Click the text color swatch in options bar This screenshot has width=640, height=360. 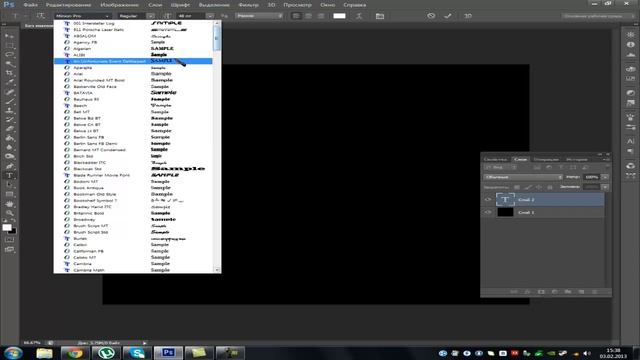click(x=339, y=16)
